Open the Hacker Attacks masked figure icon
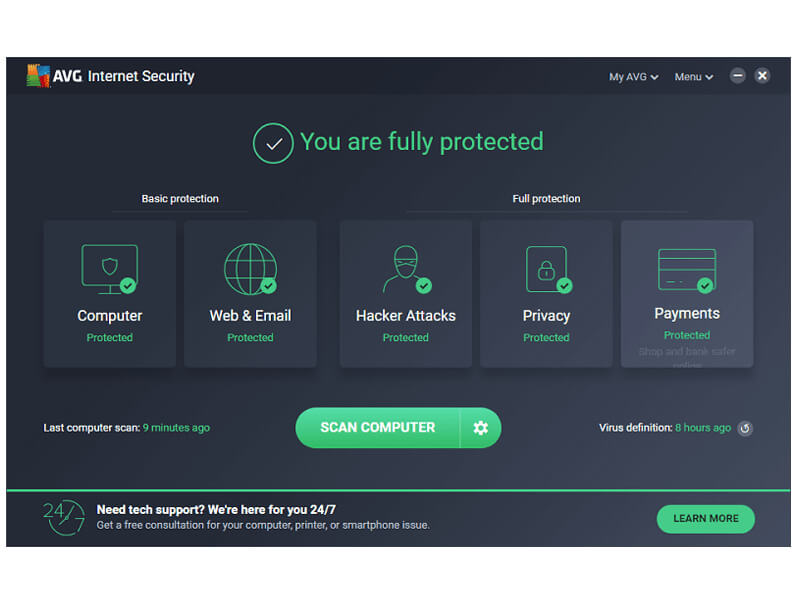 [407, 269]
